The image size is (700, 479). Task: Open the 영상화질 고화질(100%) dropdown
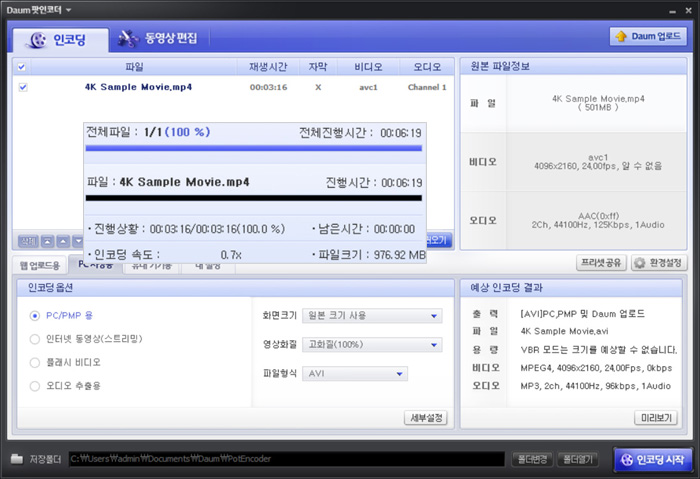[x=372, y=345]
